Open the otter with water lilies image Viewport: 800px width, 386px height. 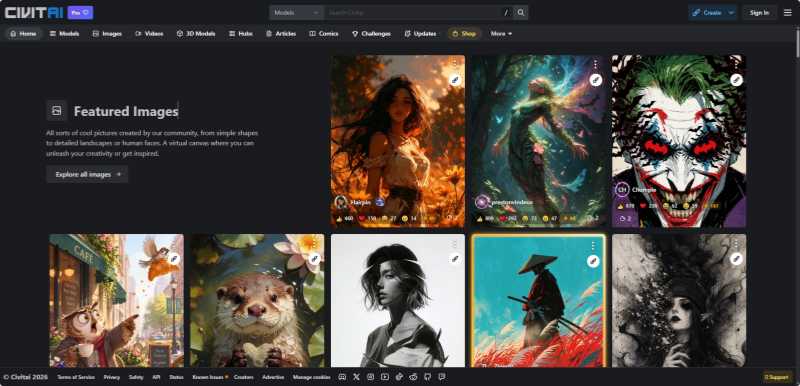(257, 300)
